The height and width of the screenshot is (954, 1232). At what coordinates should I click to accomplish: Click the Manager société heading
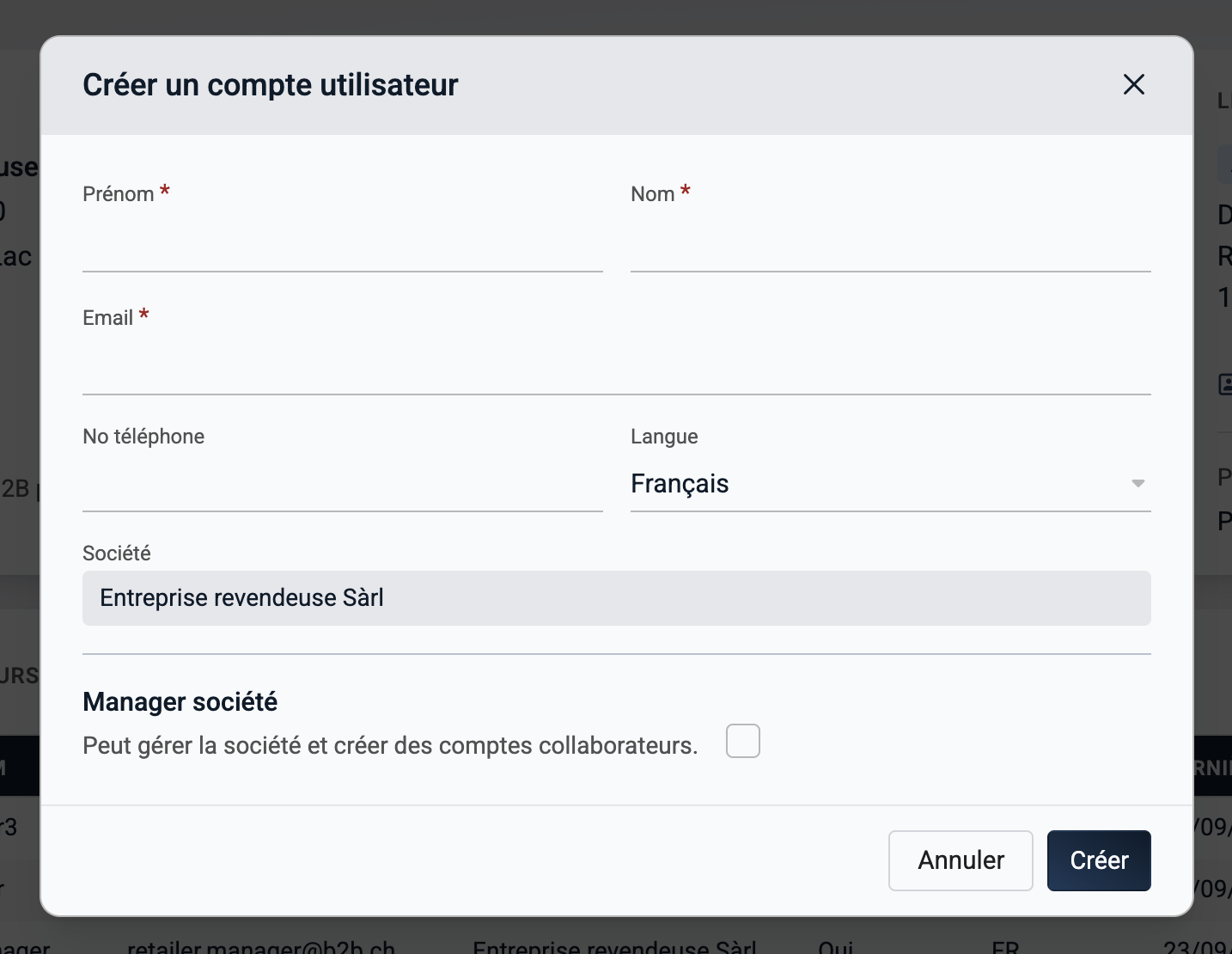180,702
